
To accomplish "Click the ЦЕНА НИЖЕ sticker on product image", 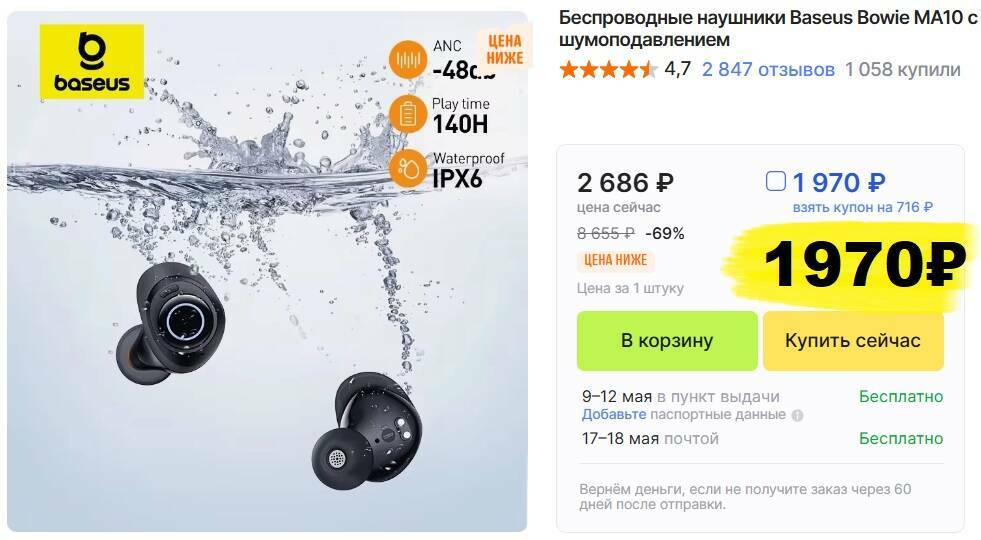I will 504,49.
